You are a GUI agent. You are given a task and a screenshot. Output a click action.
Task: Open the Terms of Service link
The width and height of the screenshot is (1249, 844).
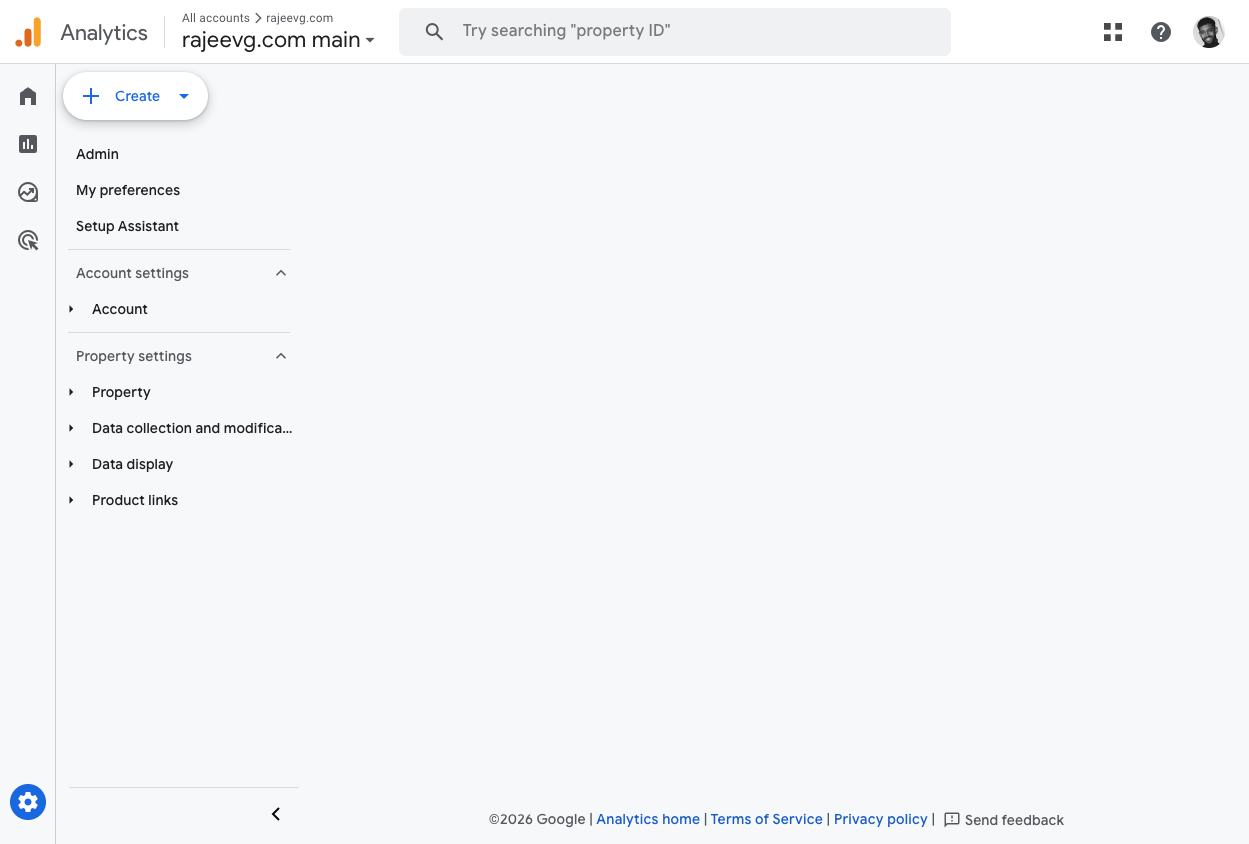coord(766,819)
